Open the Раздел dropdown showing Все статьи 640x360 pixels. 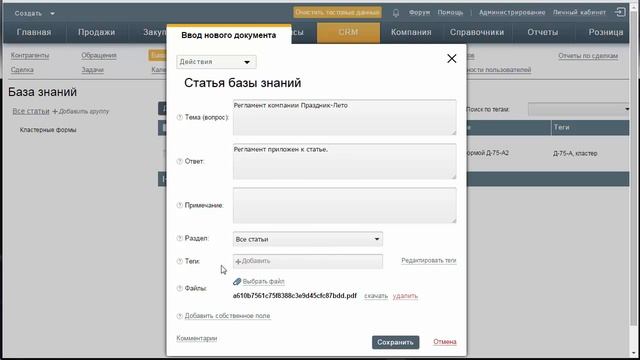tap(308, 239)
